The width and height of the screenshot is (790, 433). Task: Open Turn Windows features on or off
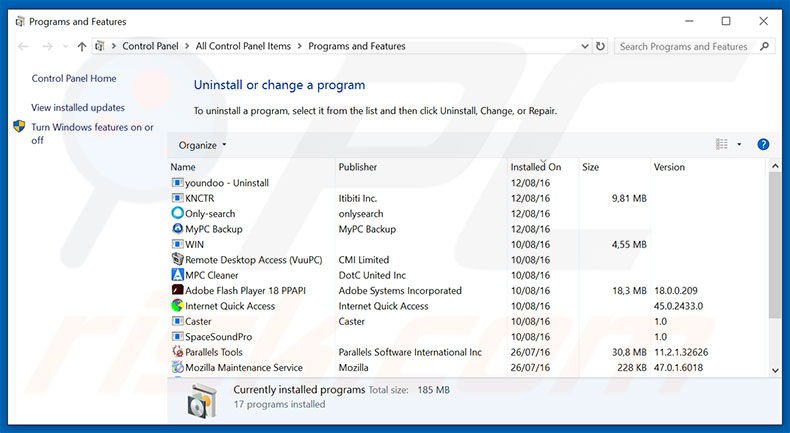click(92, 134)
